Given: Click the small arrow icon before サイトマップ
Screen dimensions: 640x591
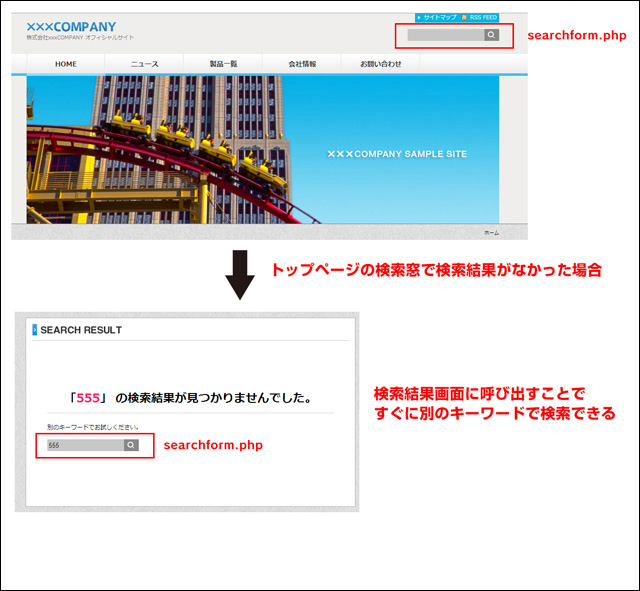Looking at the screenshot, I should click(x=419, y=18).
